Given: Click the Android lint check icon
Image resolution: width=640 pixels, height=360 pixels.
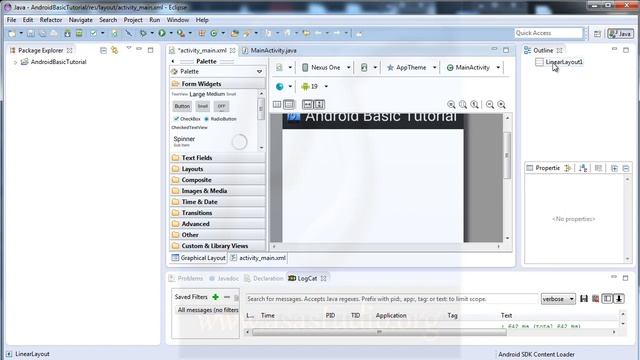Looking at the screenshot, I should pyautogui.click(x=93, y=33).
